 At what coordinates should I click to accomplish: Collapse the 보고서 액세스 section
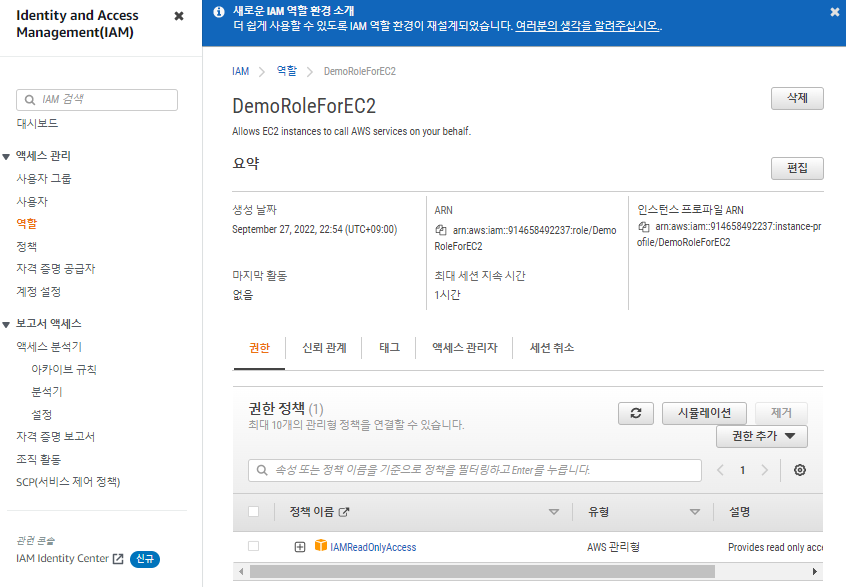pyautogui.click(x=6, y=325)
